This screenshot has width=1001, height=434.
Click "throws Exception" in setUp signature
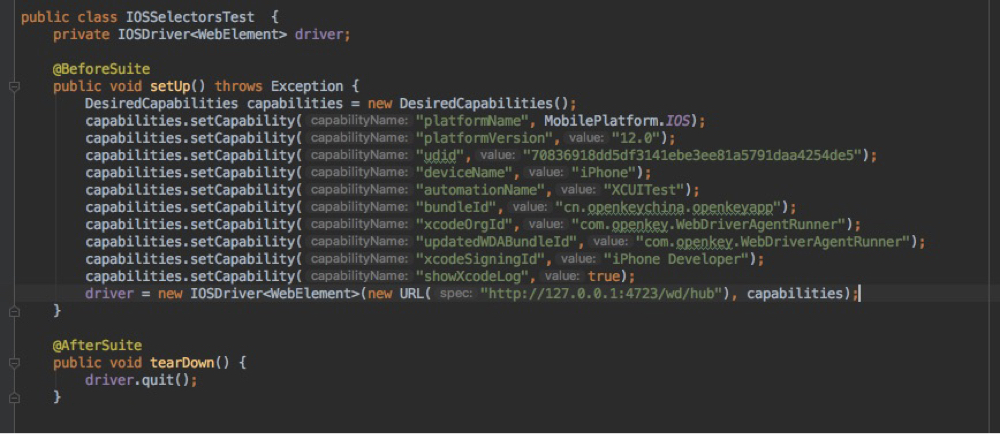coord(279,86)
